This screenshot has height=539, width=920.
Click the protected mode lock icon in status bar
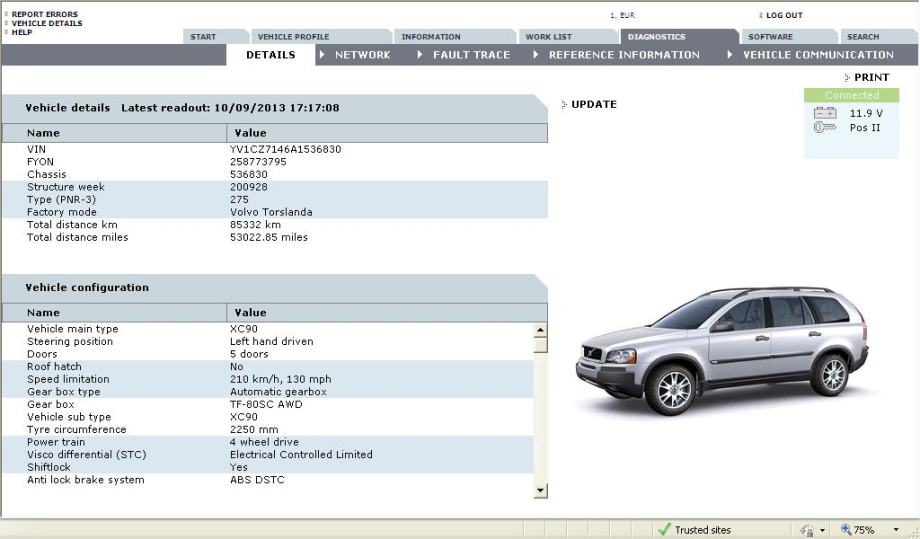point(807,530)
